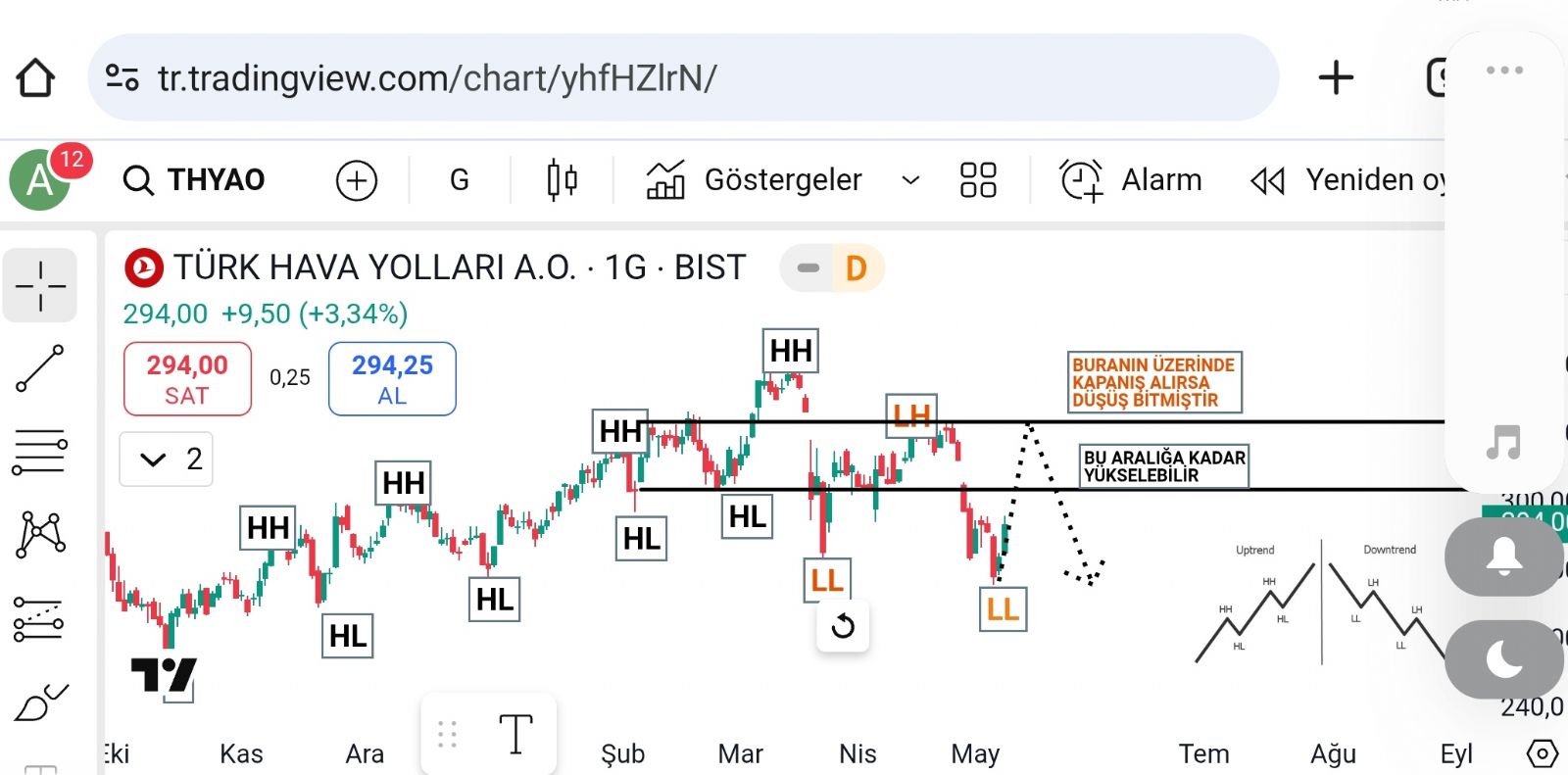Open the forecasting and measurement tool
The image size is (1568, 775).
[x=40, y=619]
